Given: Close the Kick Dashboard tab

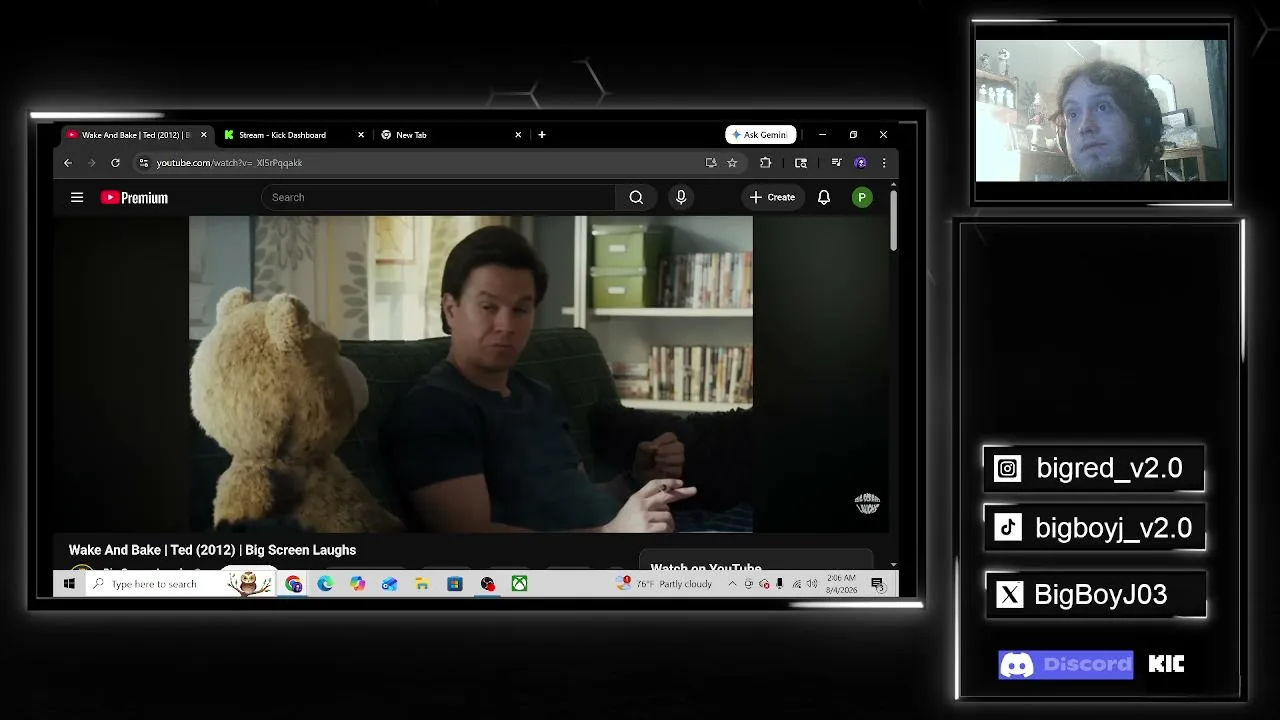Looking at the screenshot, I should [x=361, y=135].
